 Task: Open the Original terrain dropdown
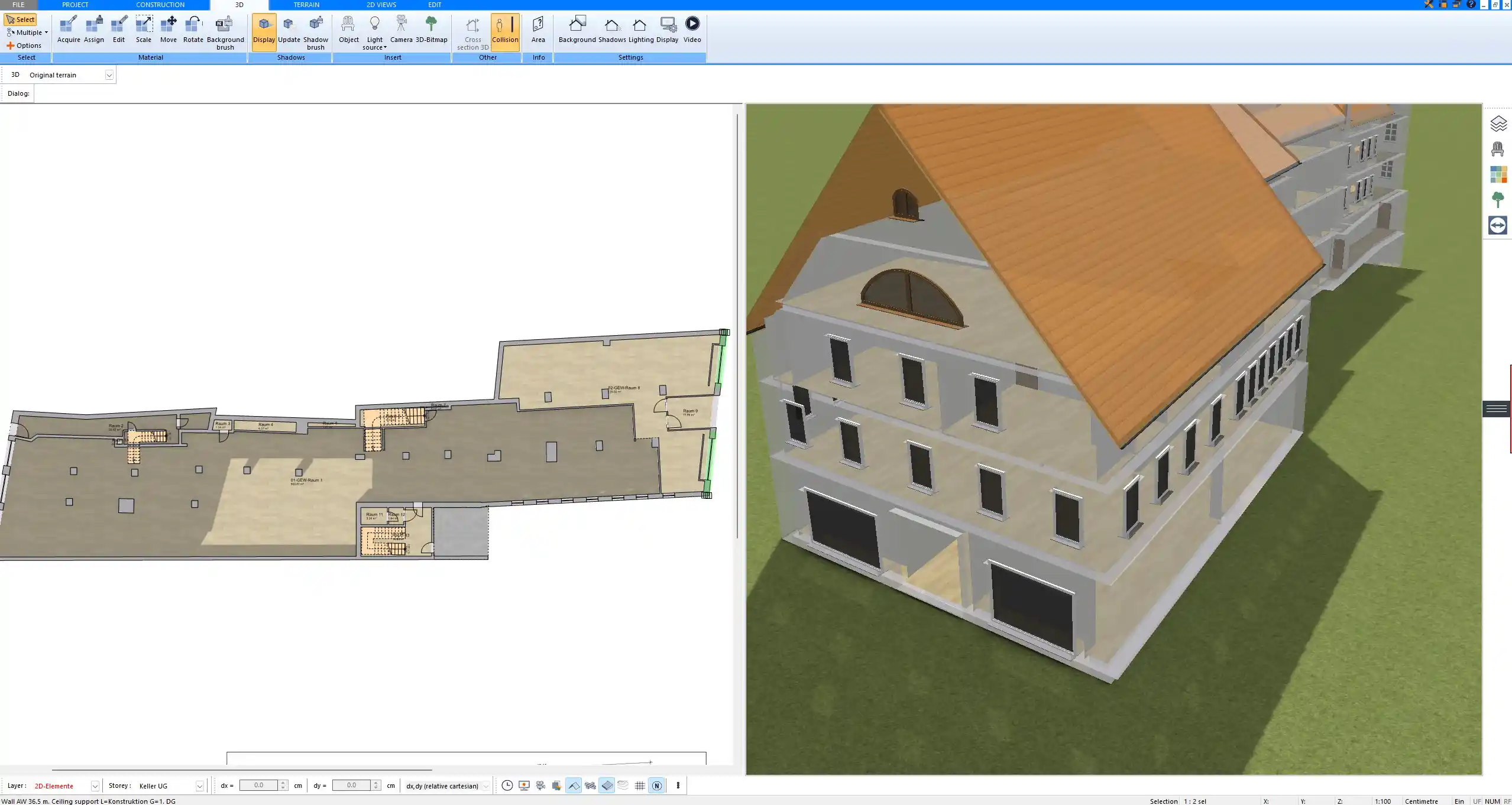click(109, 75)
